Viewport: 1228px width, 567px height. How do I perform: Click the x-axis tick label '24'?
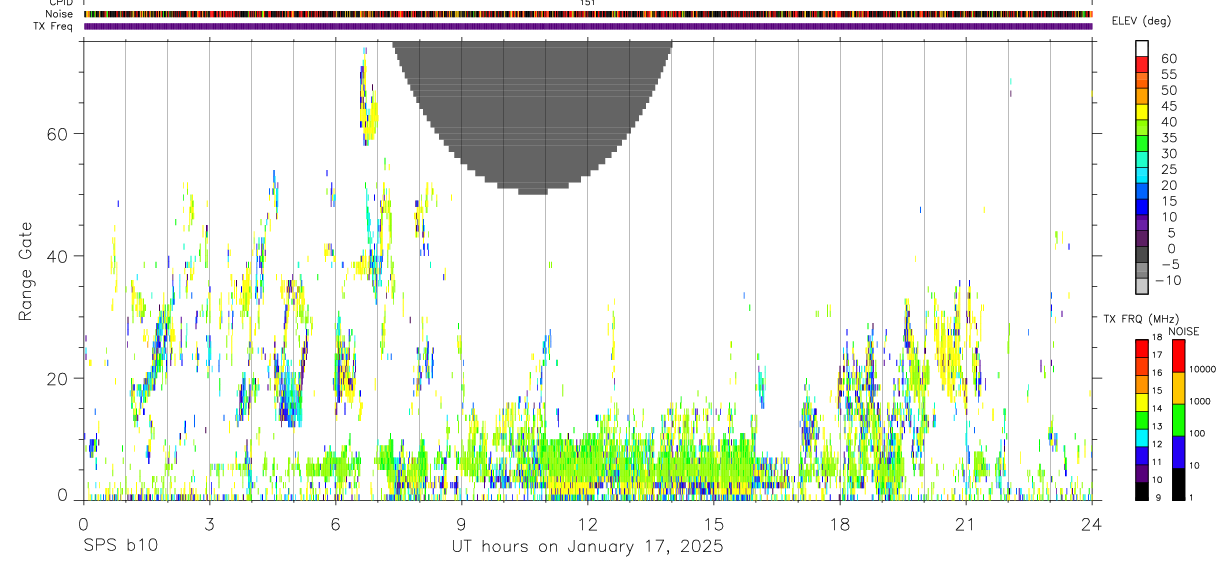pos(1092,523)
